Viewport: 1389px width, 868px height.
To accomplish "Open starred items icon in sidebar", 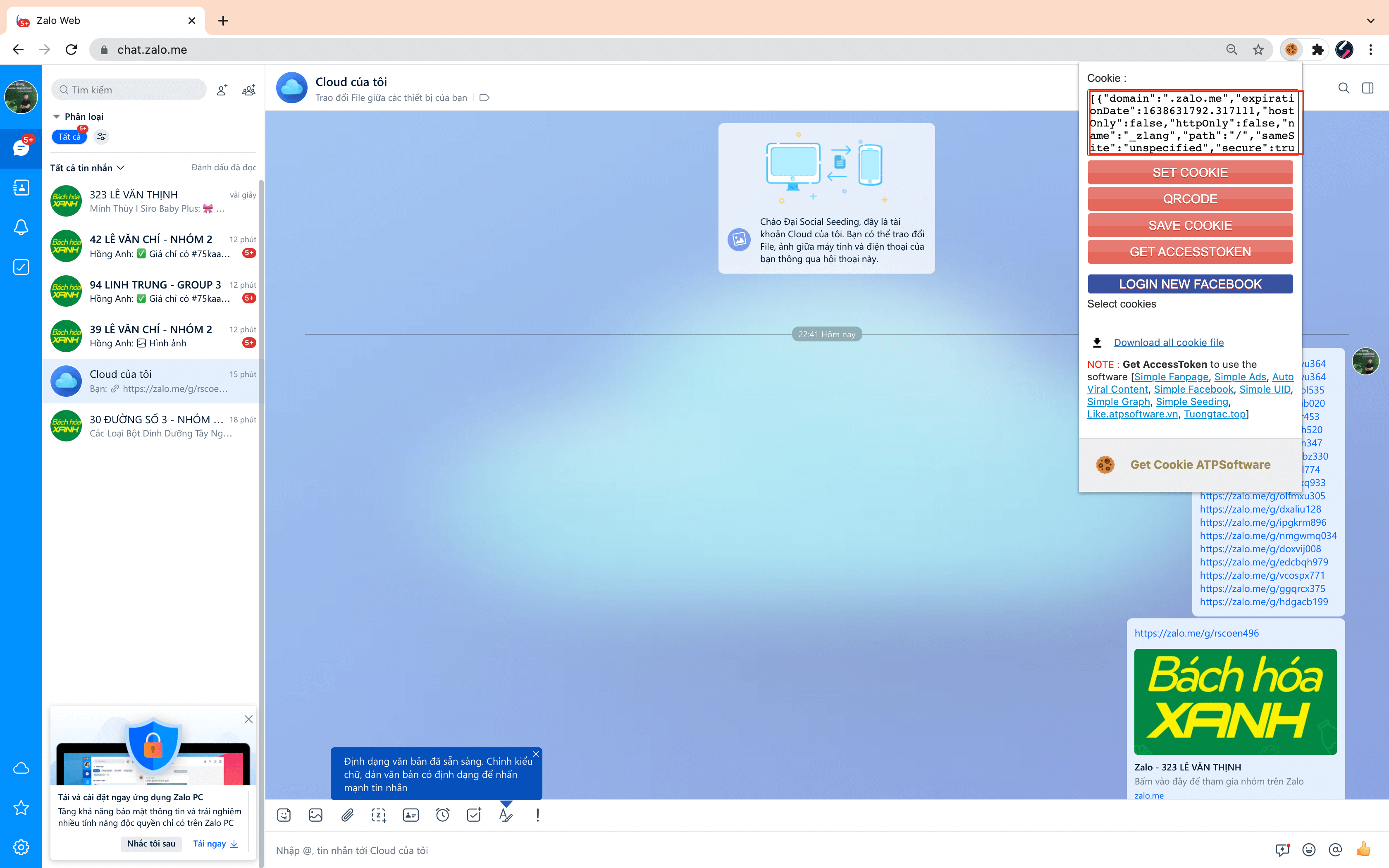I will [x=21, y=808].
